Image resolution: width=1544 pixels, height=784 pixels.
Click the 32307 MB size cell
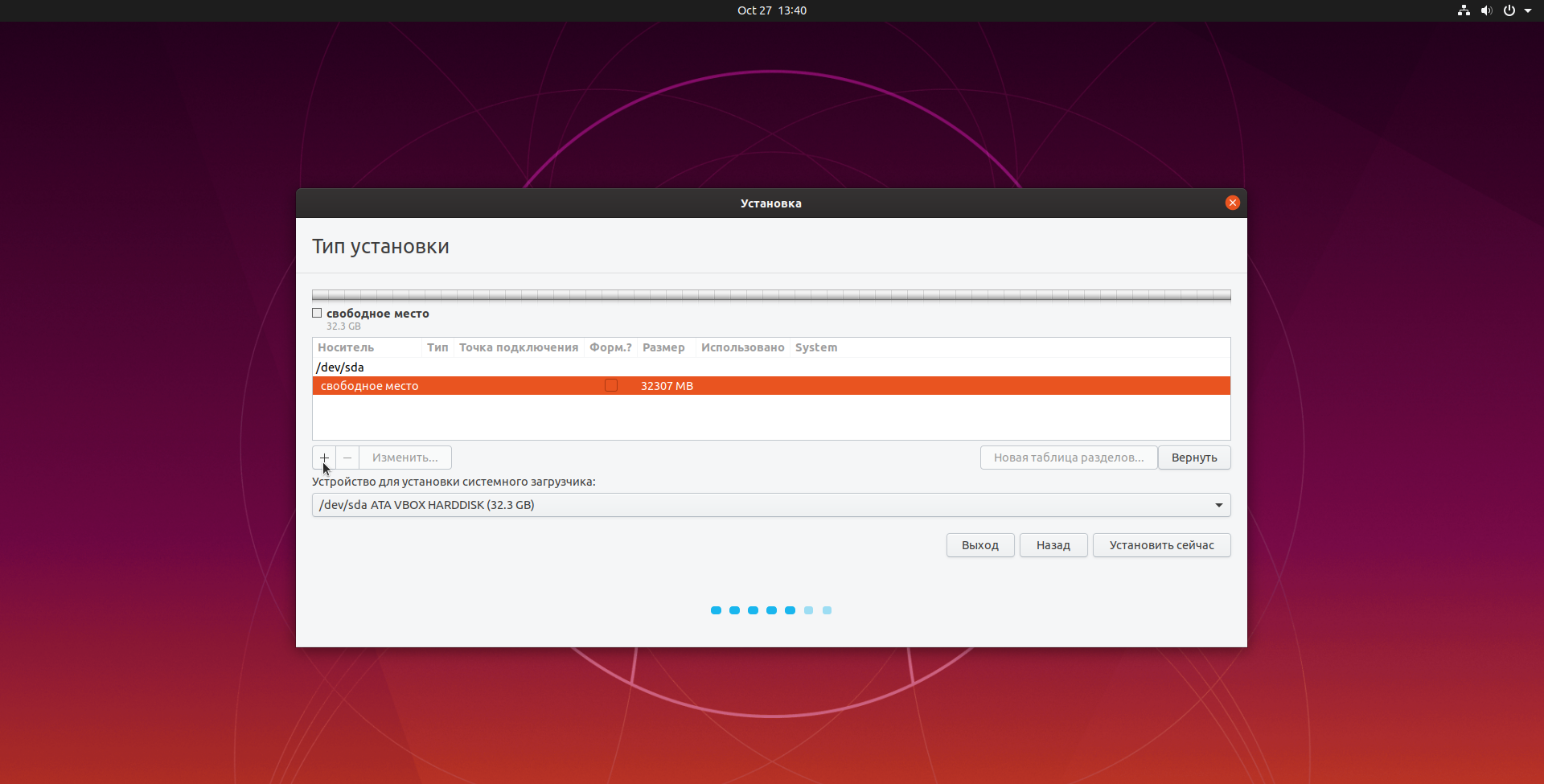(667, 386)
